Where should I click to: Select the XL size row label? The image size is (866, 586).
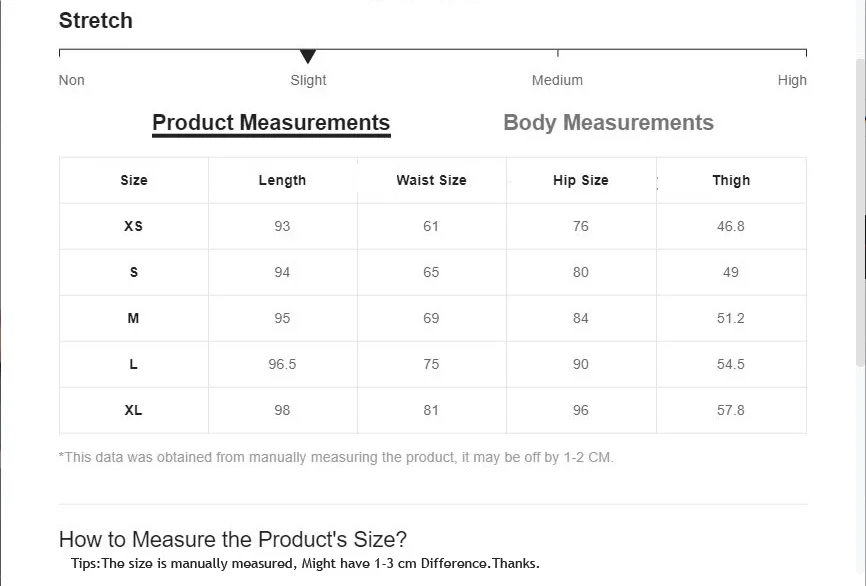[x=134, y=410]
